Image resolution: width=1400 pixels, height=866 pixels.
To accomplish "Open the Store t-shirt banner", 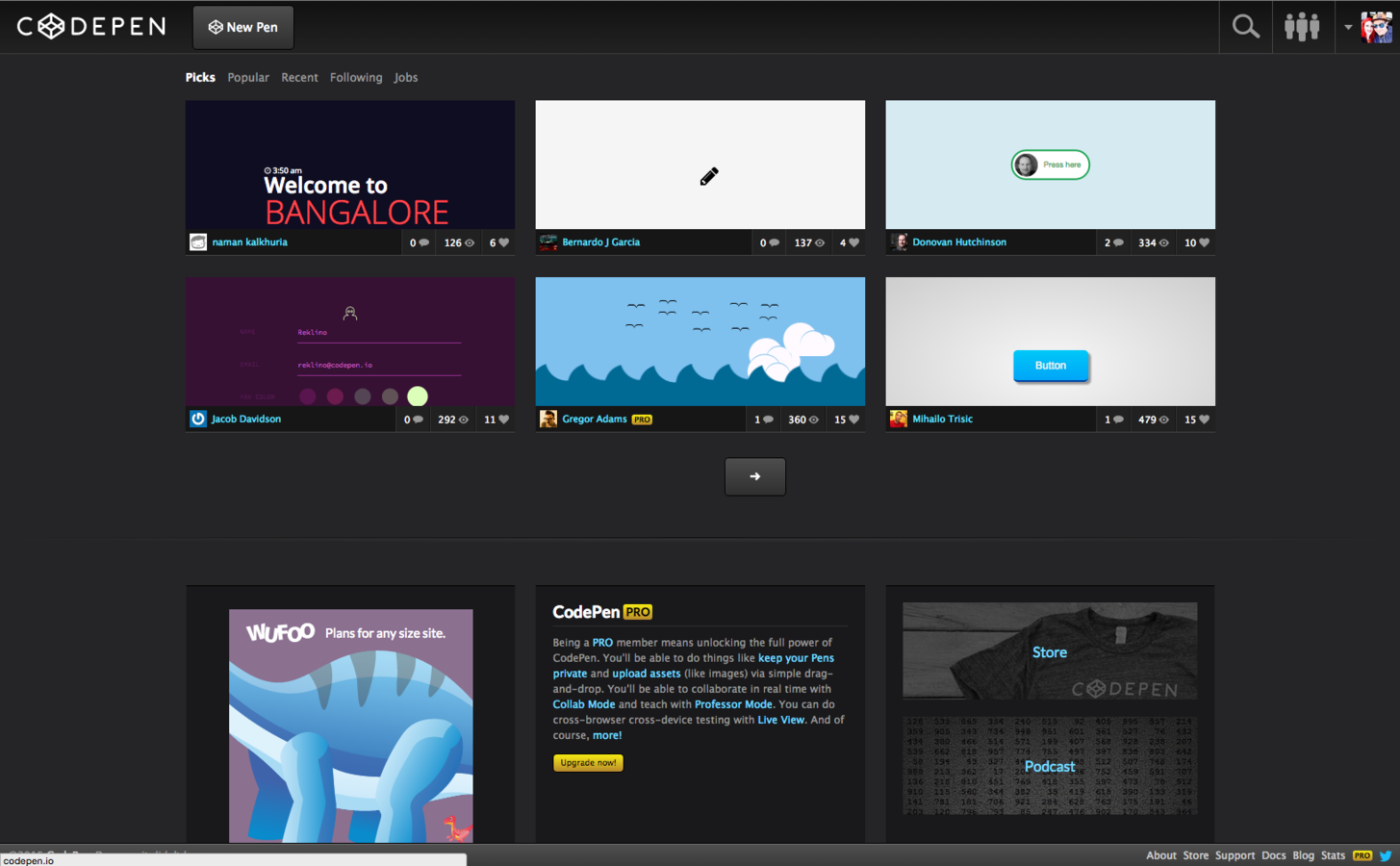I will point(1050,651).
